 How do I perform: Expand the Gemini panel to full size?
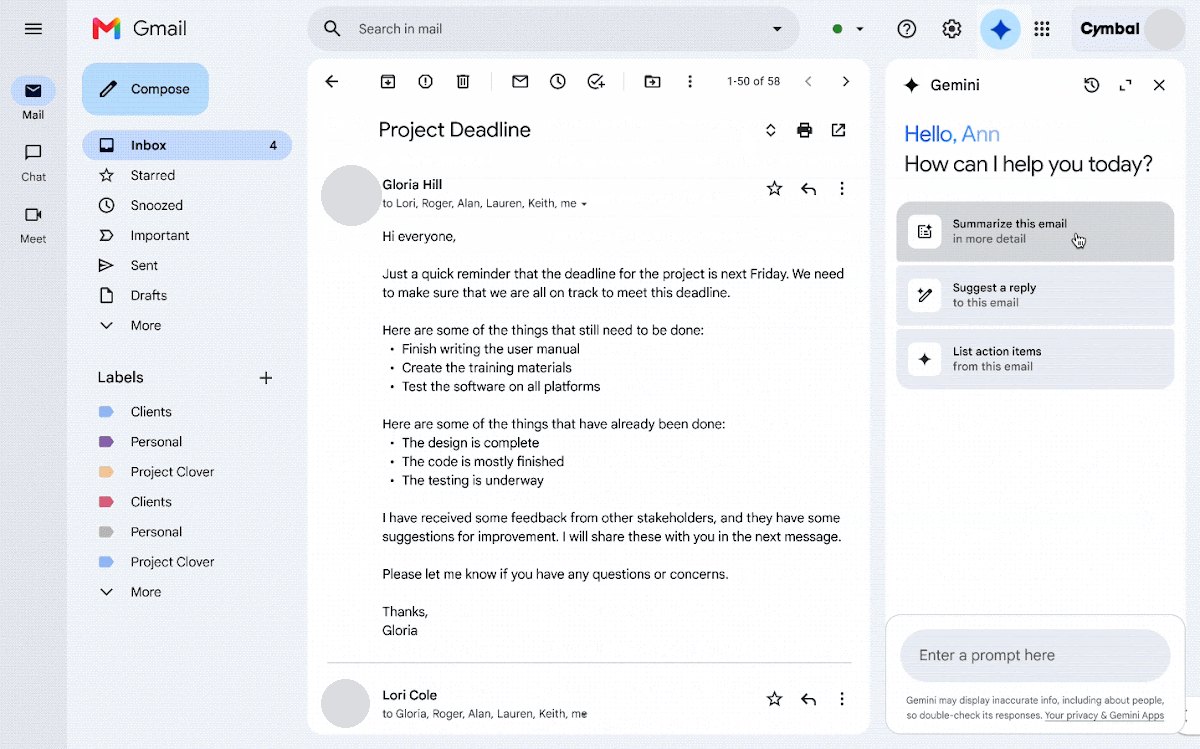click(1126, 85)
